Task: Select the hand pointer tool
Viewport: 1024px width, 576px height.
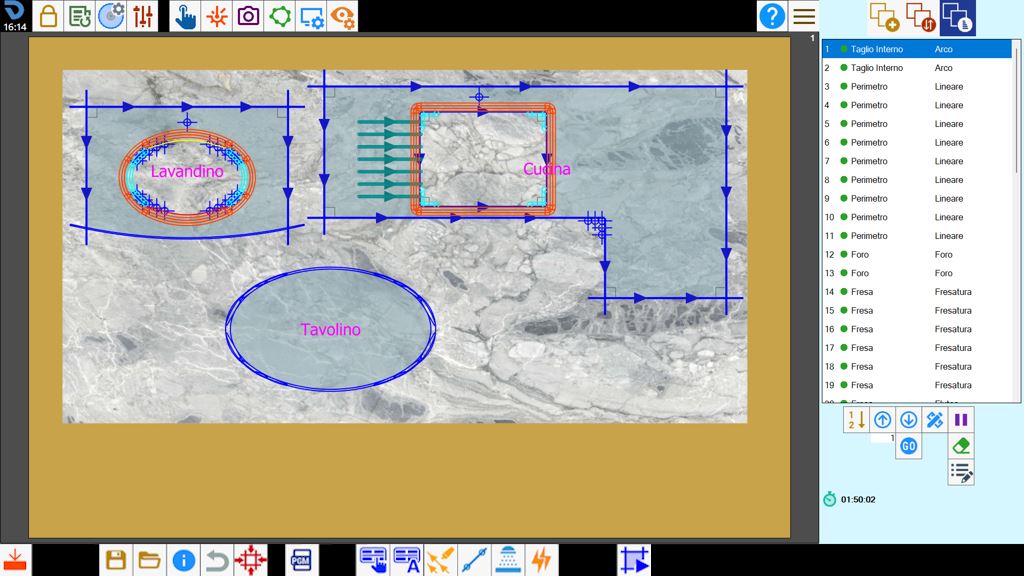Action: (185, 16)
